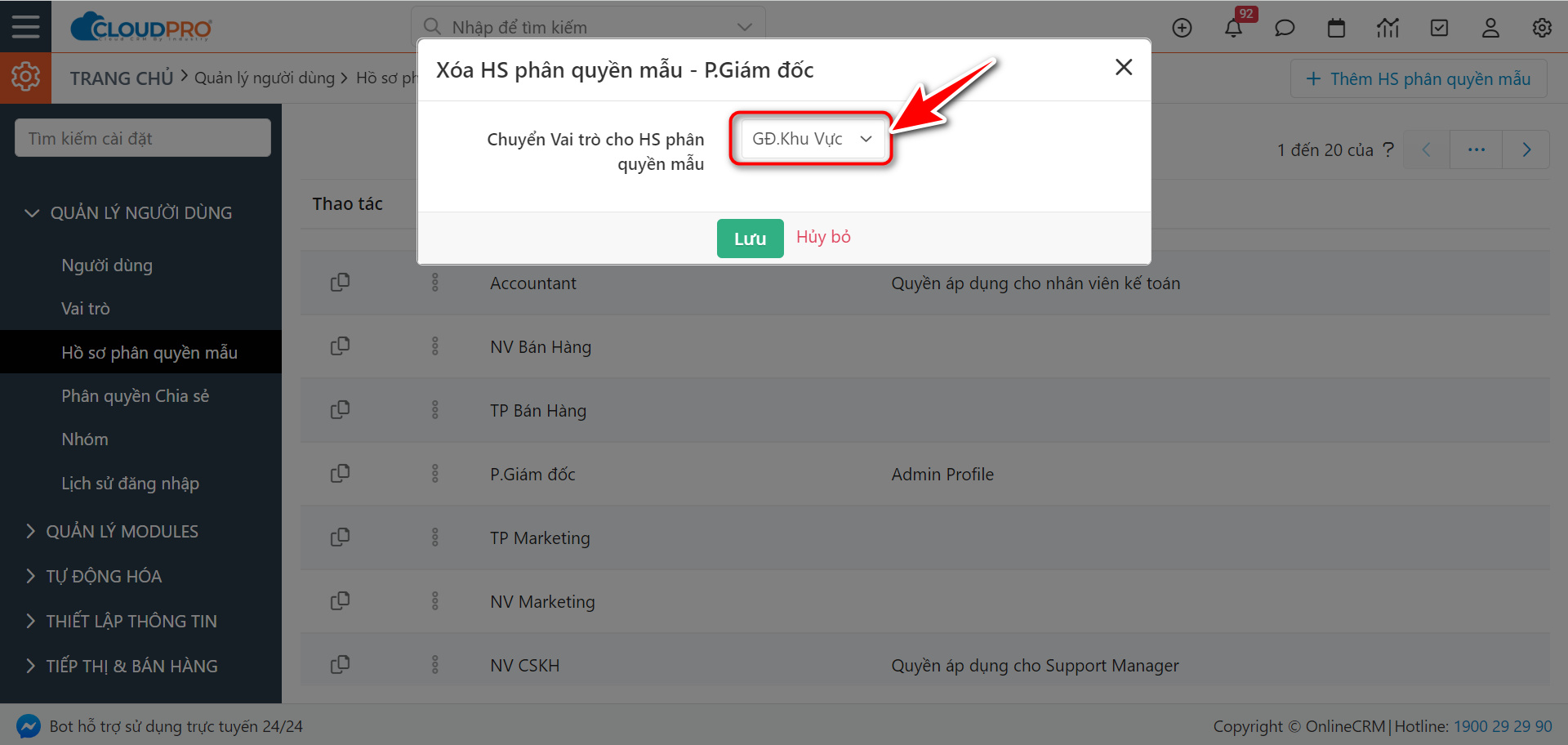Image resolution: width=1568 pixels, height=745 pixels.
Task: Expand the global search dropdown arrow
Action: (x=744, y=27)
